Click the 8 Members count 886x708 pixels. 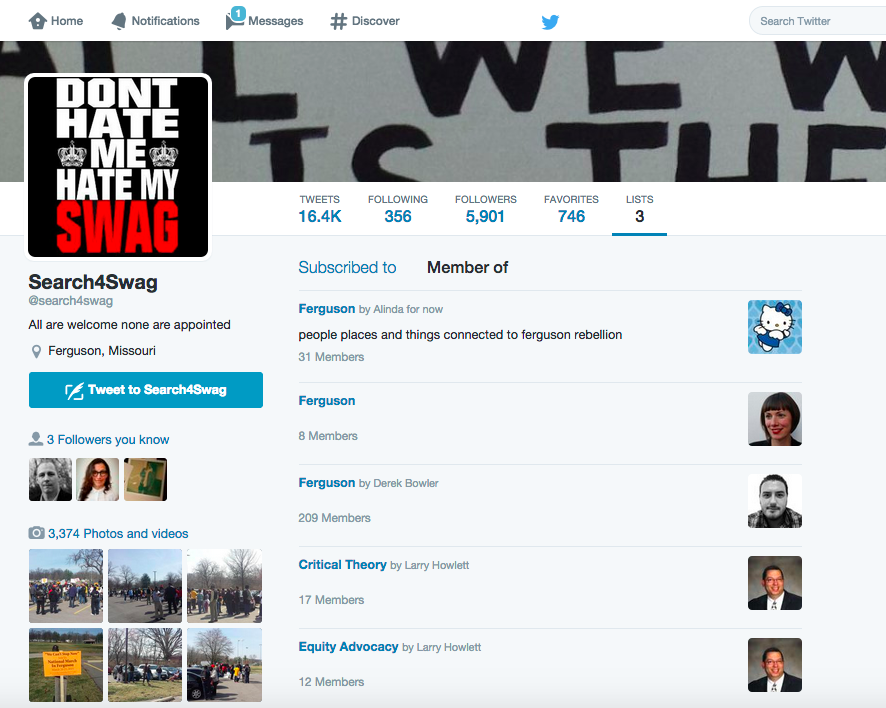[x=328, y=436]
